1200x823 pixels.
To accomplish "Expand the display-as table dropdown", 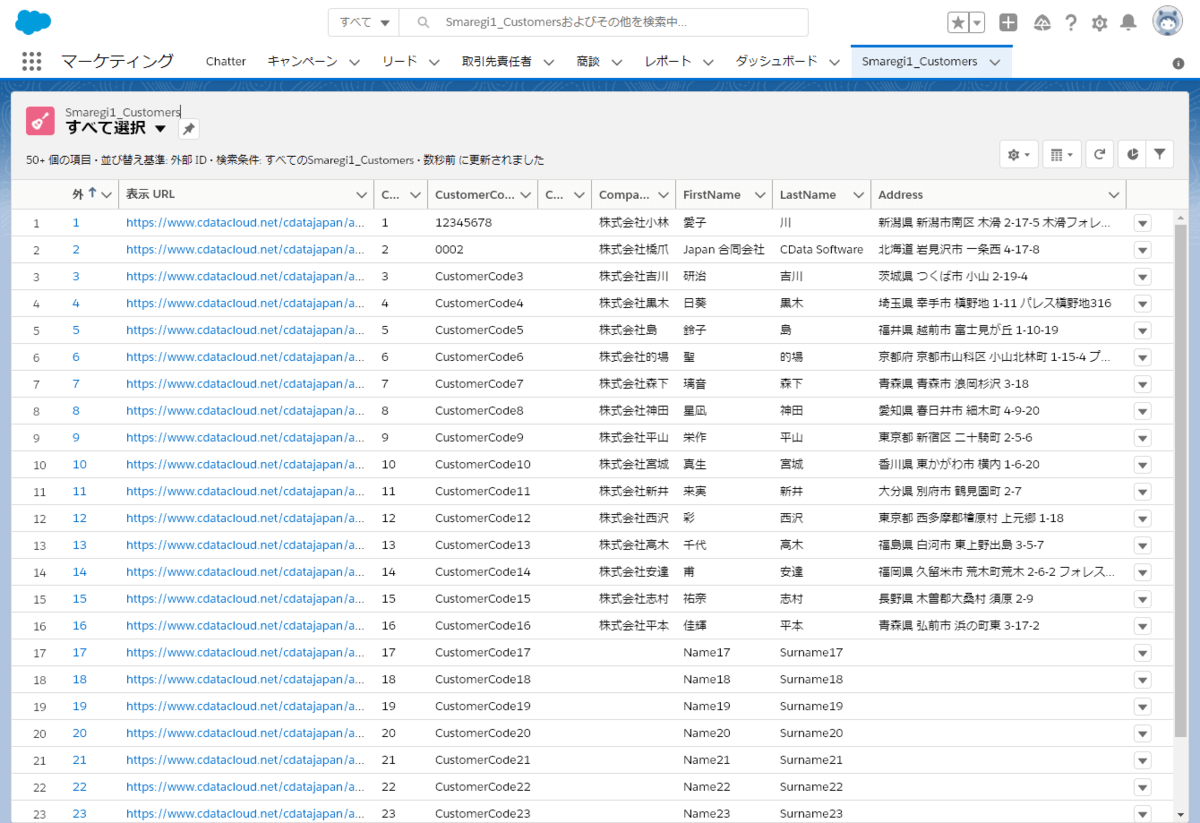I will point(1060,154).
